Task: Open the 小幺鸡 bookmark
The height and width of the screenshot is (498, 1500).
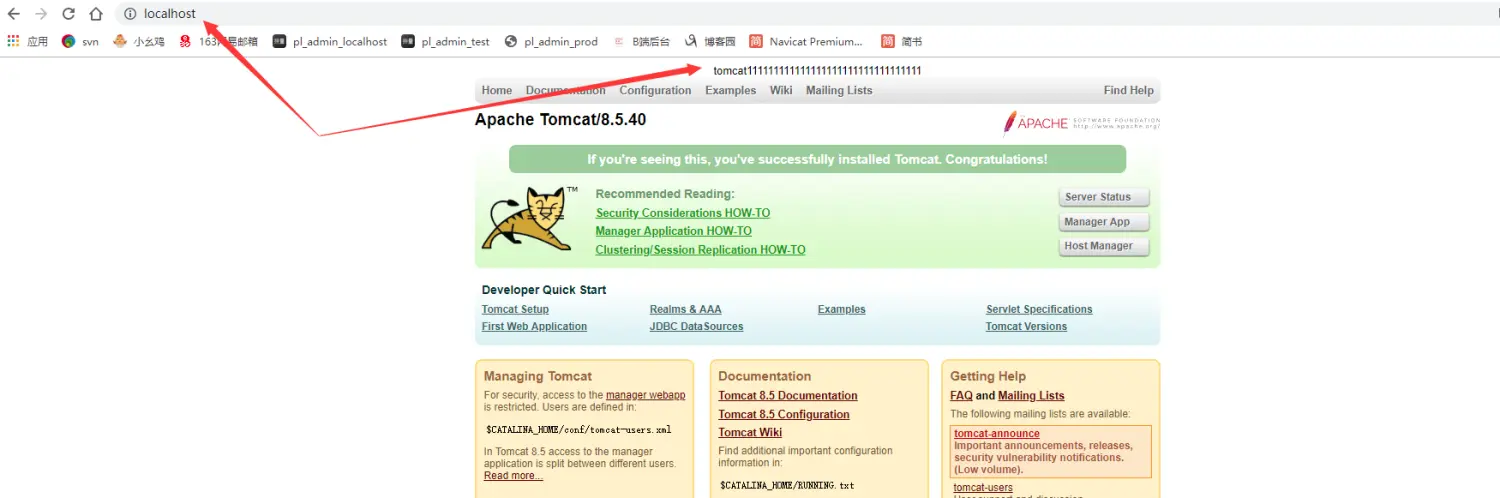Action: tap(139, 42)
